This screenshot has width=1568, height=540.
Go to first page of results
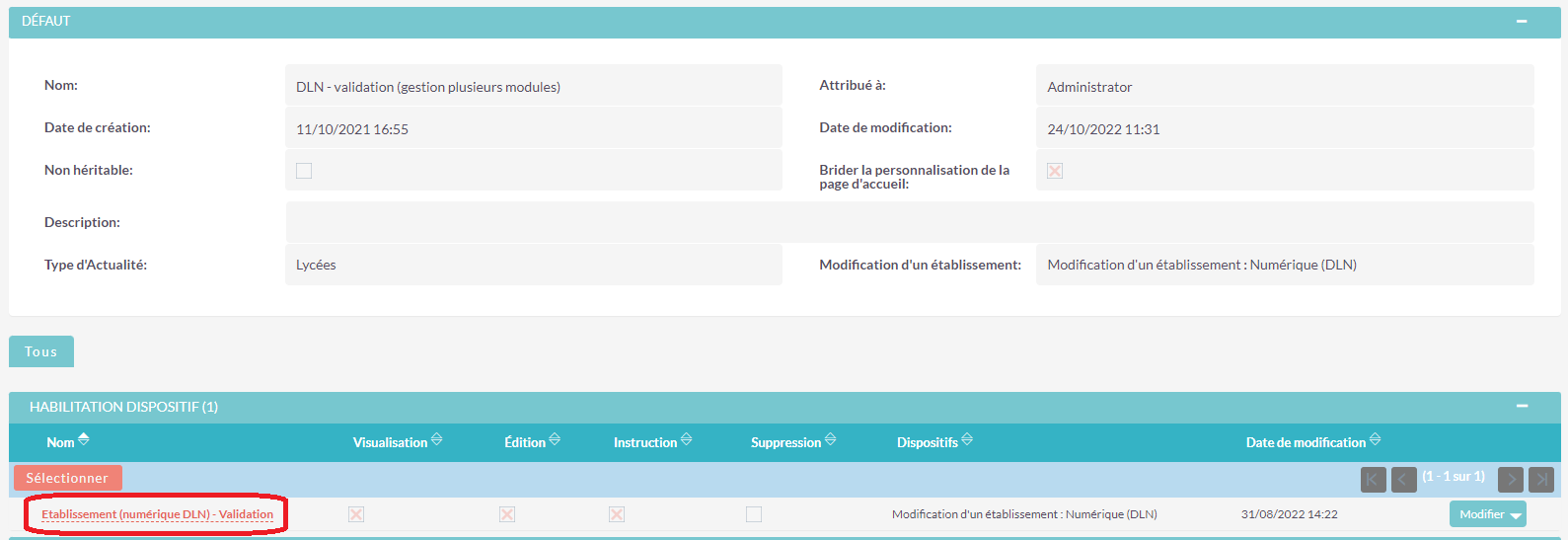(1373, 480)
